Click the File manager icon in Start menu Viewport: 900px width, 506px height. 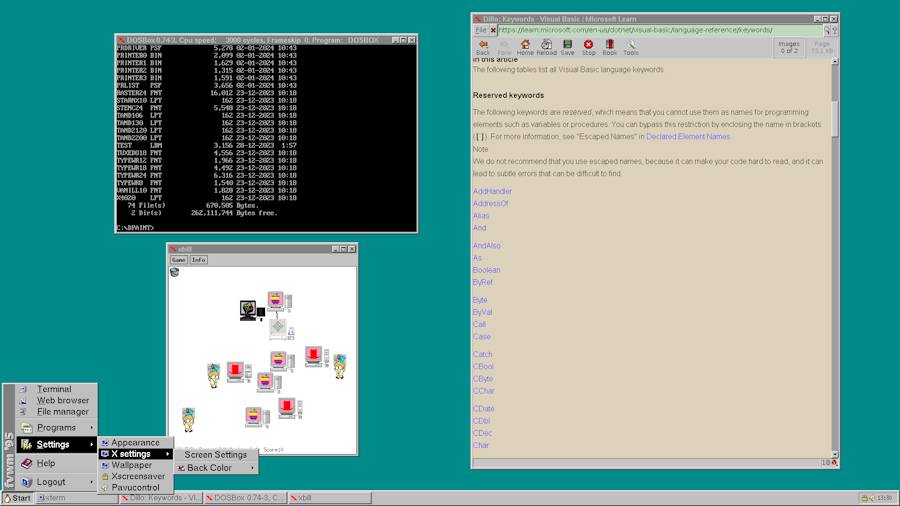[23, 412]
